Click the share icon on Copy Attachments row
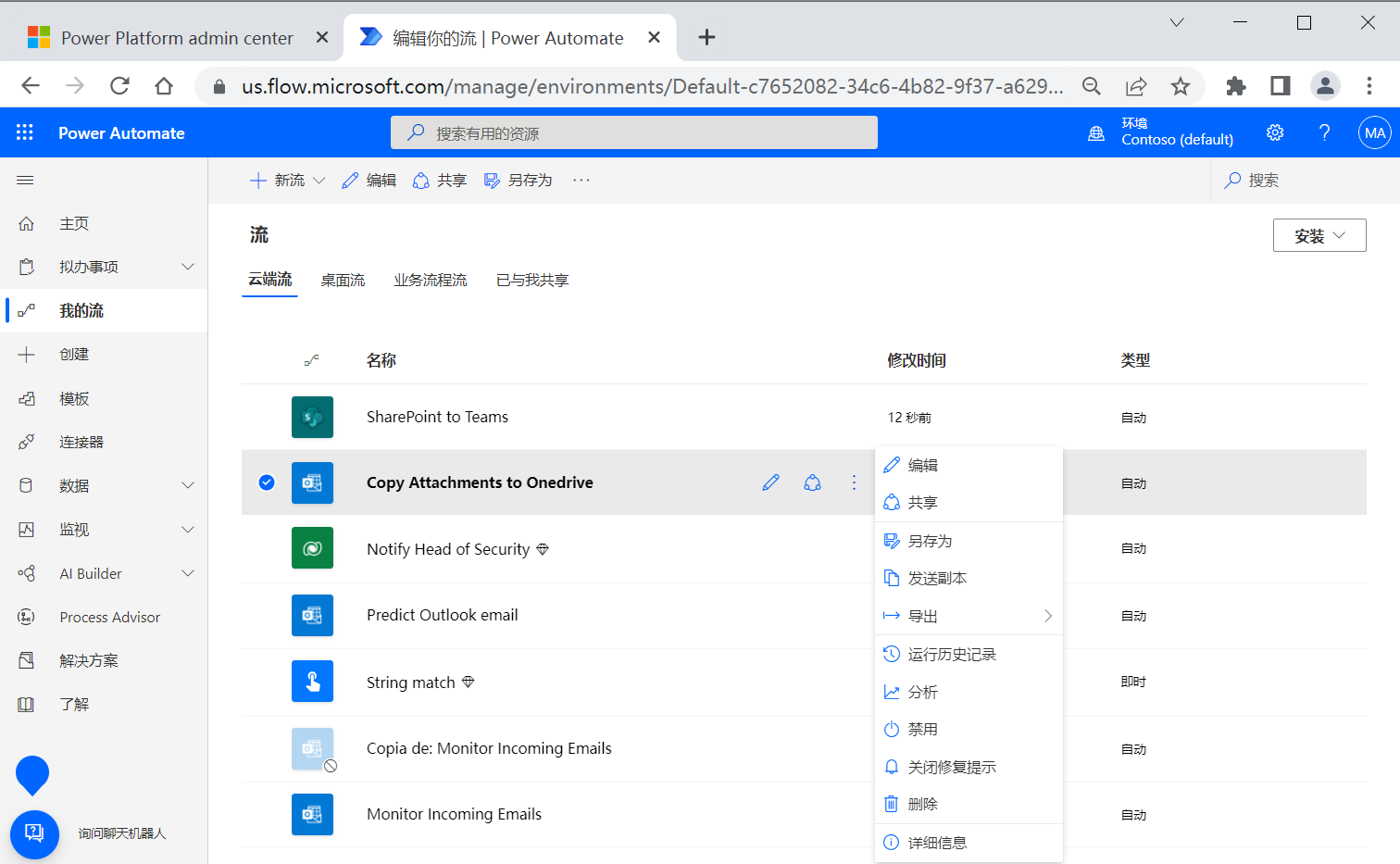This screenshot has width=1400, height=864. point(812,482)
